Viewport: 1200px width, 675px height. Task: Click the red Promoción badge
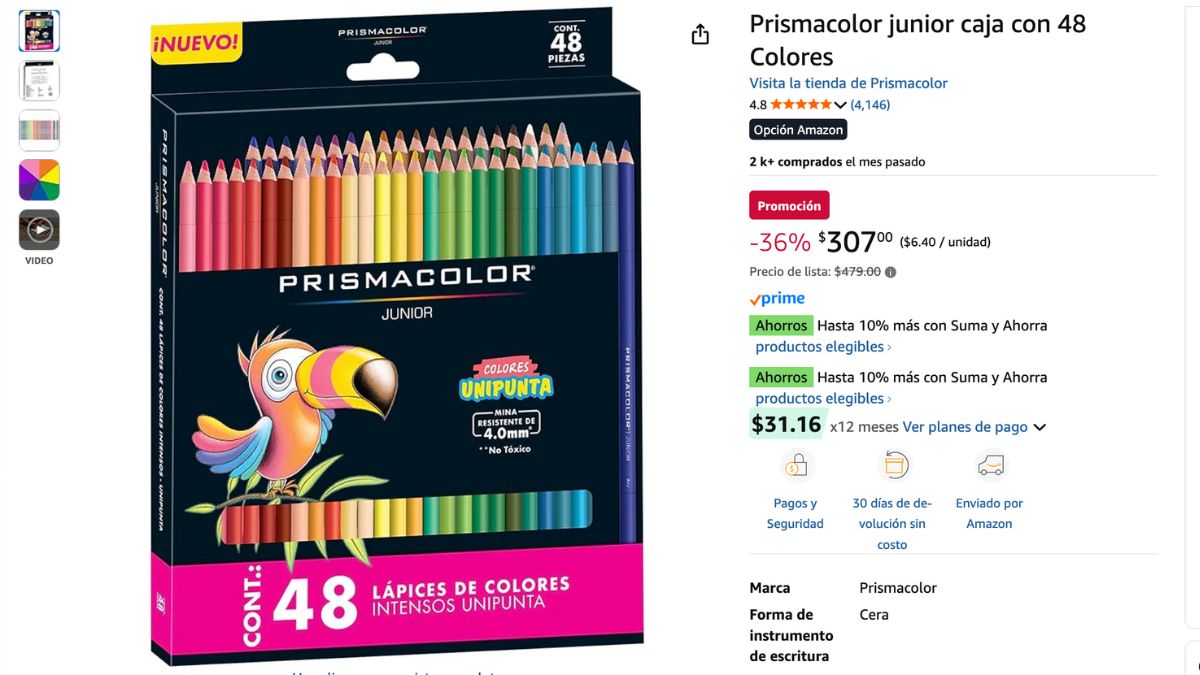coord(789,206)
